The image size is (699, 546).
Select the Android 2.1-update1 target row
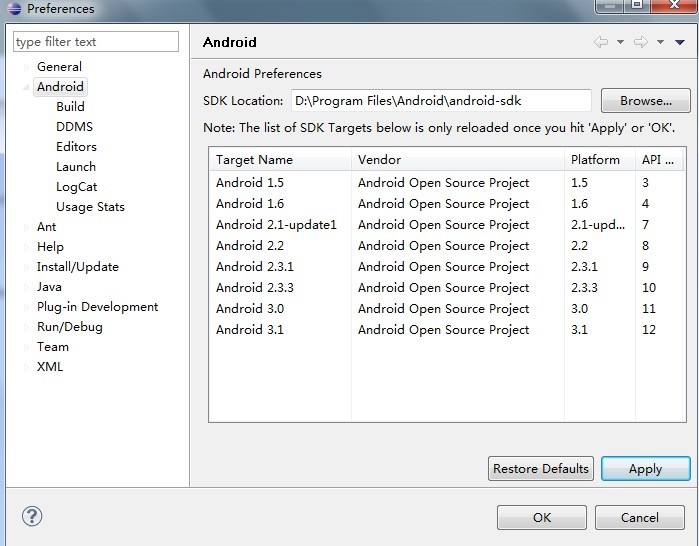click(447, 225)
